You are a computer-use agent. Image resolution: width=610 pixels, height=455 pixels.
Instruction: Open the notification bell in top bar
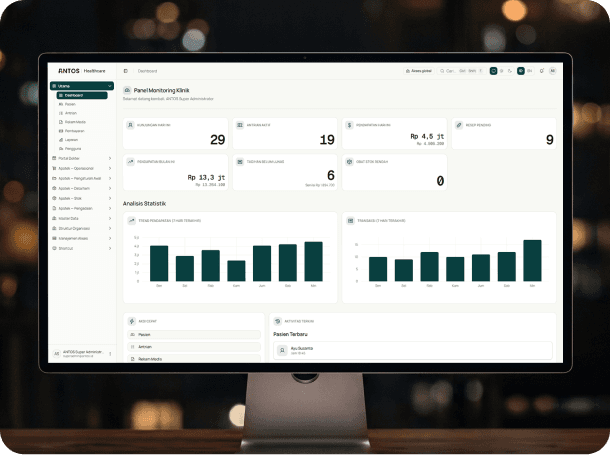click(542, 71)
